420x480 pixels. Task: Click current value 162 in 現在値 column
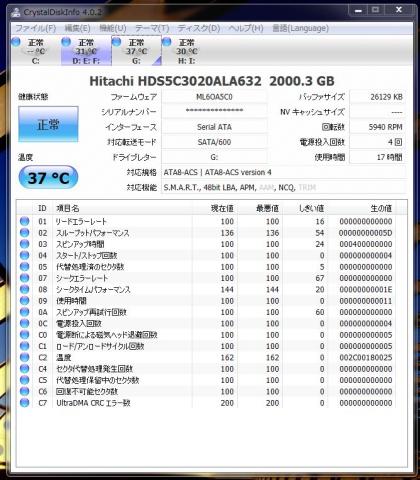[227, 357]
